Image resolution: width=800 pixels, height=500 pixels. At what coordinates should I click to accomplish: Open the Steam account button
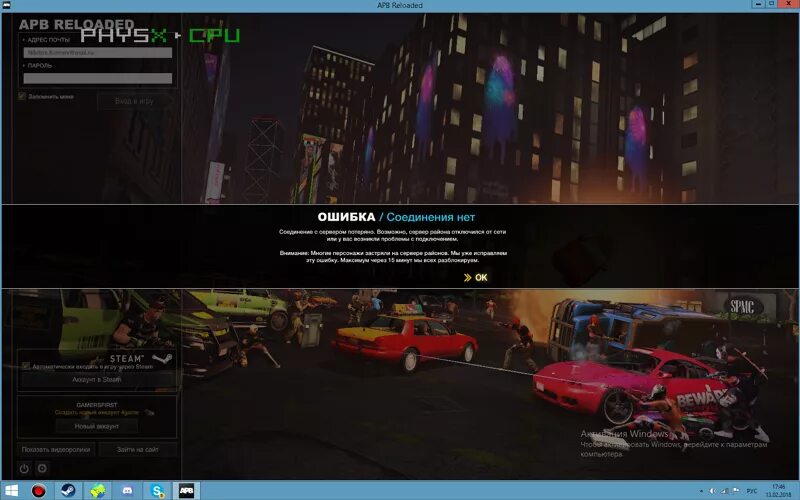97,380
